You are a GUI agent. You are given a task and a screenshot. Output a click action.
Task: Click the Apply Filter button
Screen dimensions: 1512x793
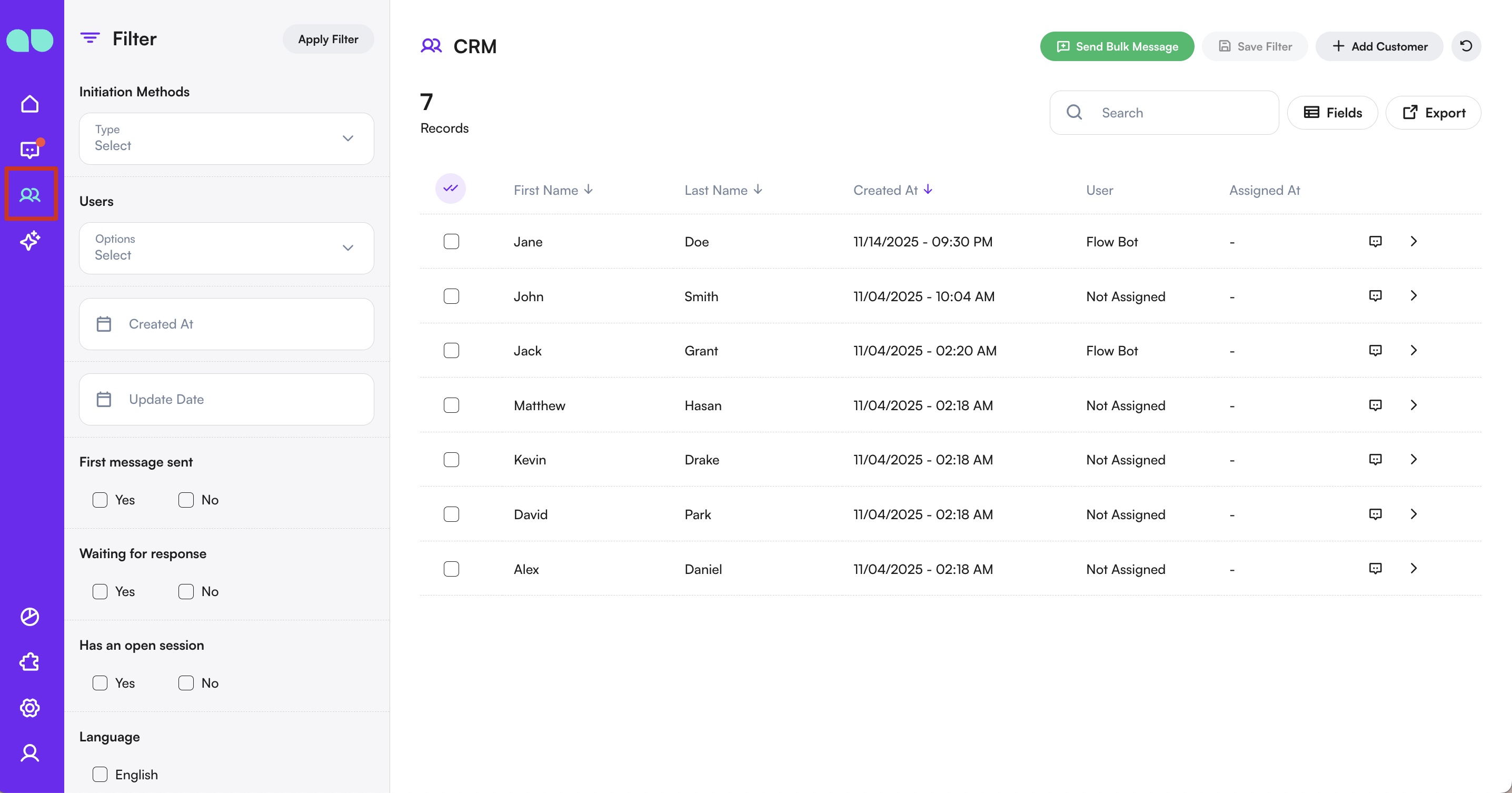[x=327, y=39]
